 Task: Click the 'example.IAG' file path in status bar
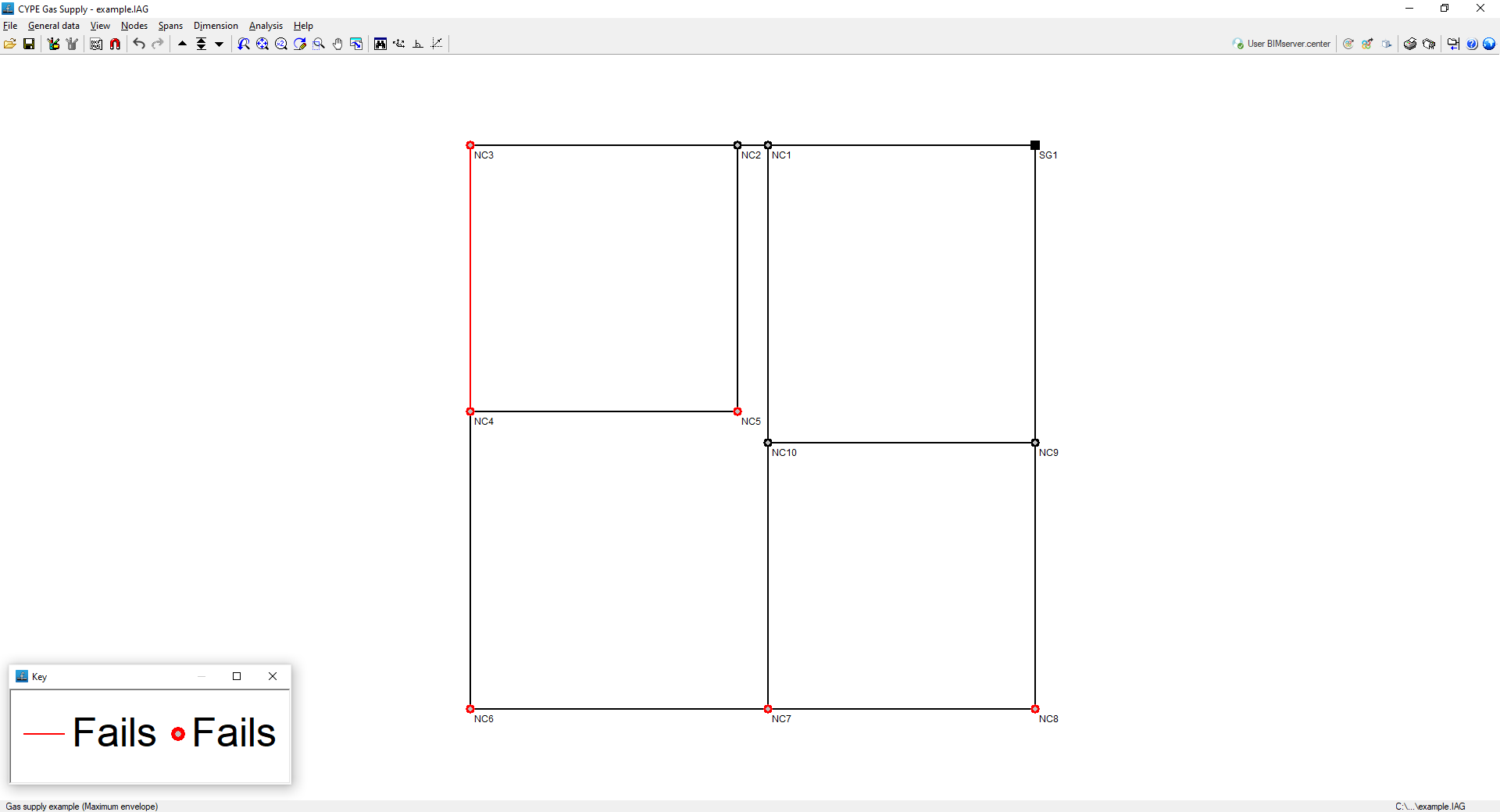point(1430,807)
